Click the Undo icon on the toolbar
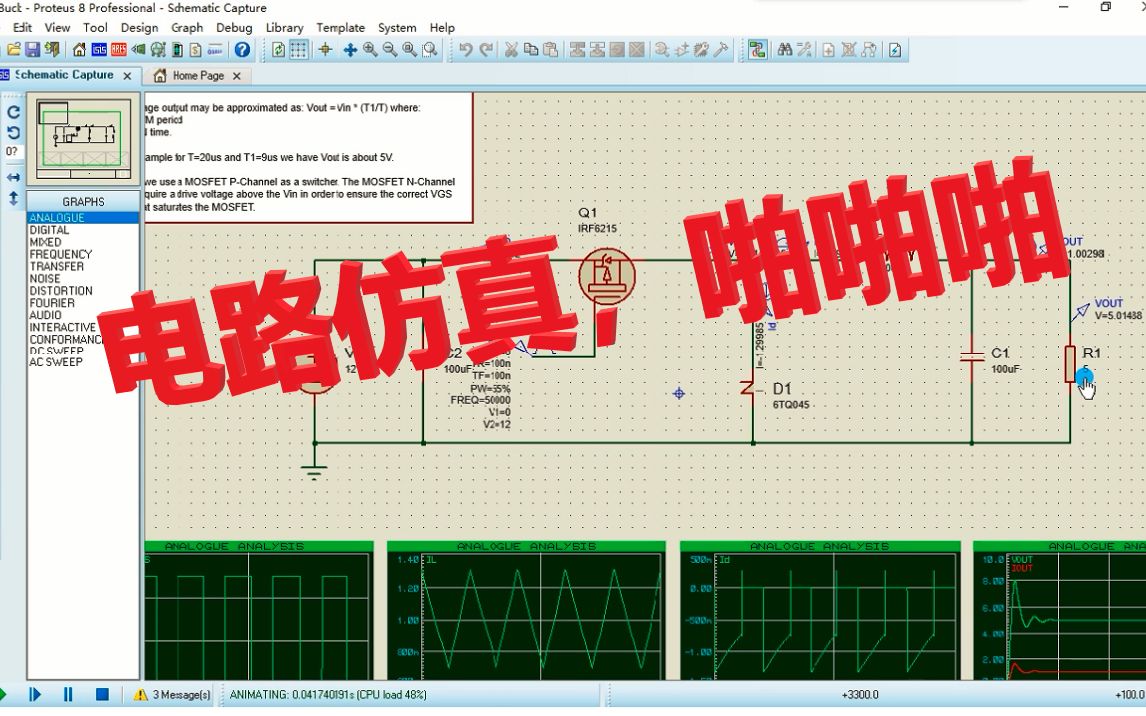The image size is (1146, 716). (463, 51)
